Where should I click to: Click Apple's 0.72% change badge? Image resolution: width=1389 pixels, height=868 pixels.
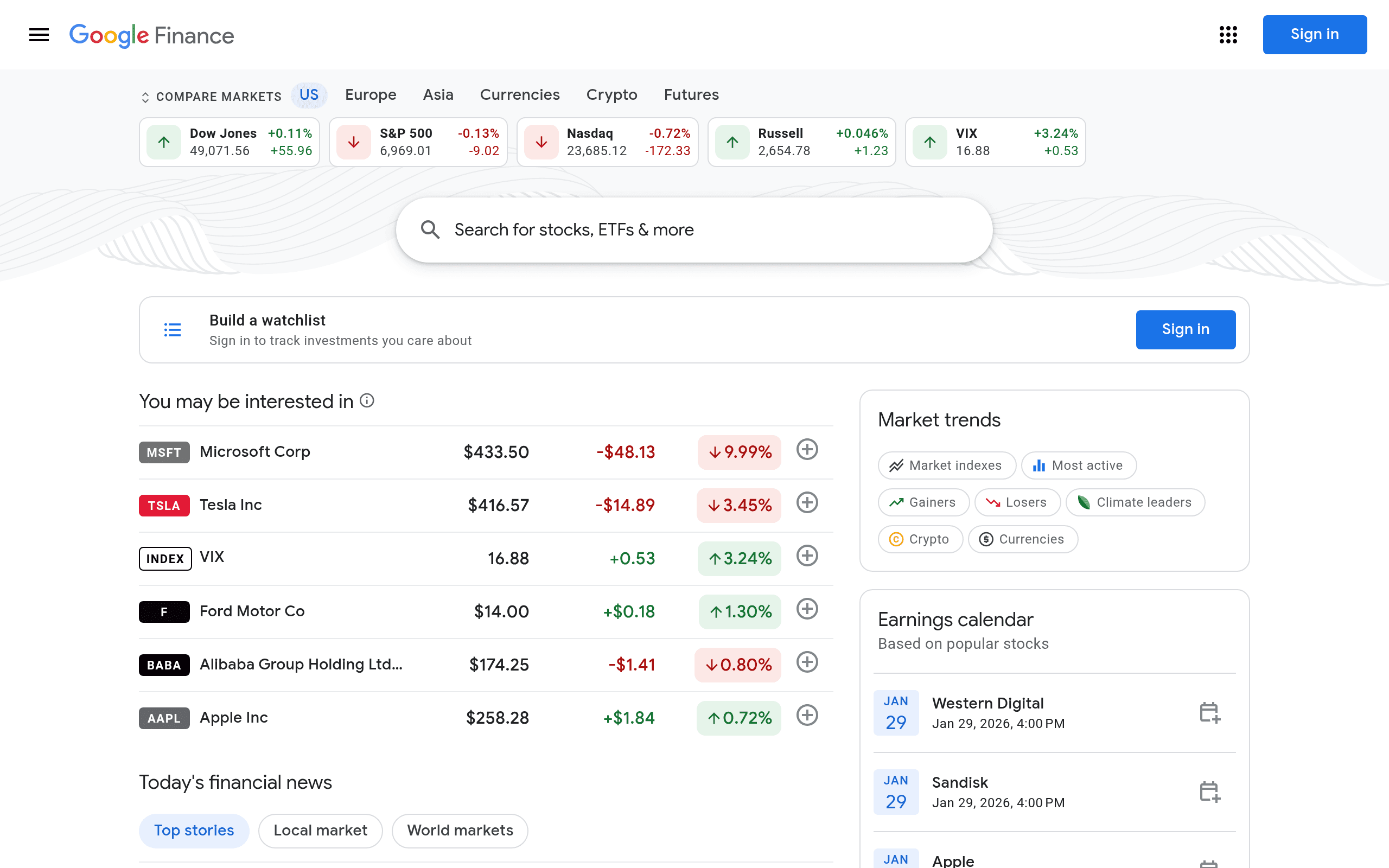click(x=738, y=718)
